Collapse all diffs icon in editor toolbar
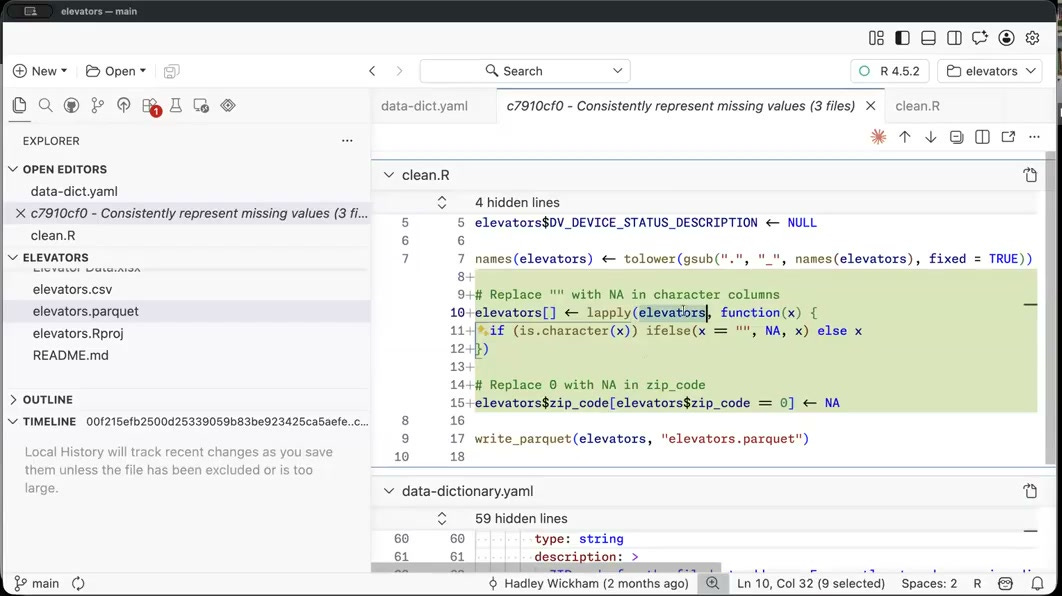This screenshot has width=1062, height=596. 956,137
